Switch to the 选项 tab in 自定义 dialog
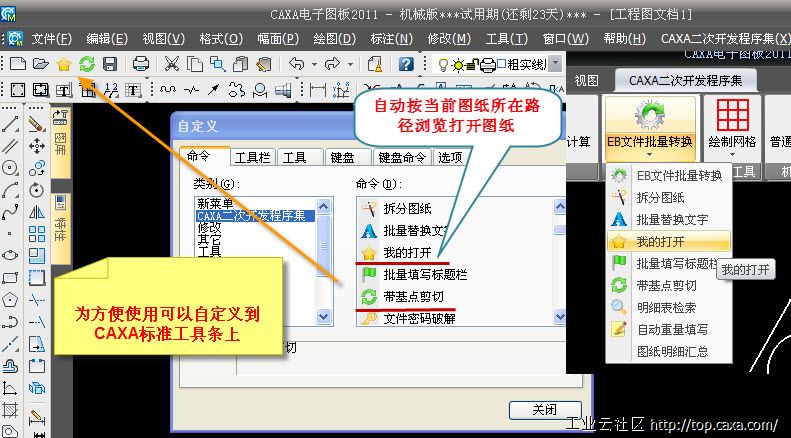This screenshot has height=438, width=791. (x=450, y=157)
